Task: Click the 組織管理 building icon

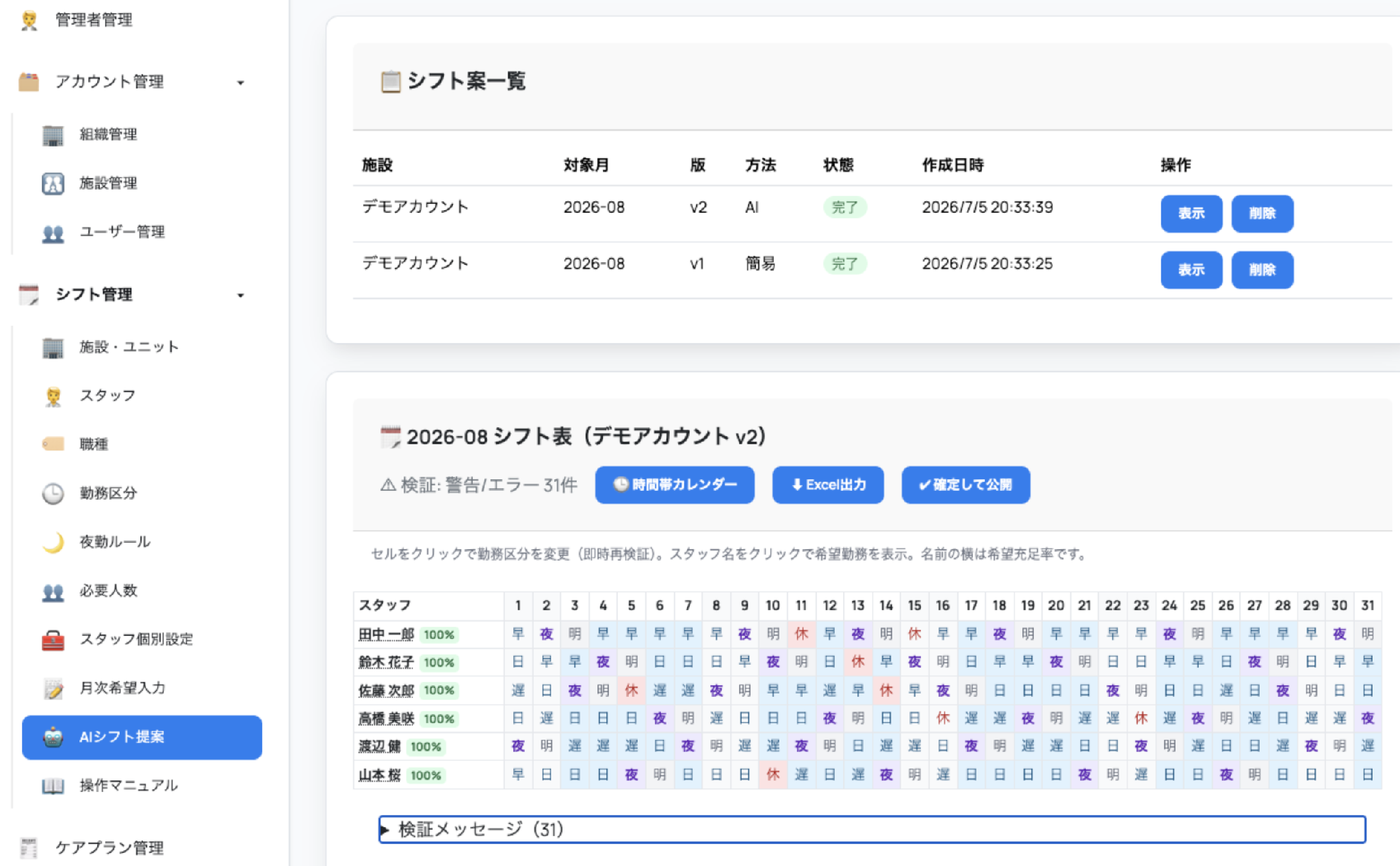Action: point(53,135)
